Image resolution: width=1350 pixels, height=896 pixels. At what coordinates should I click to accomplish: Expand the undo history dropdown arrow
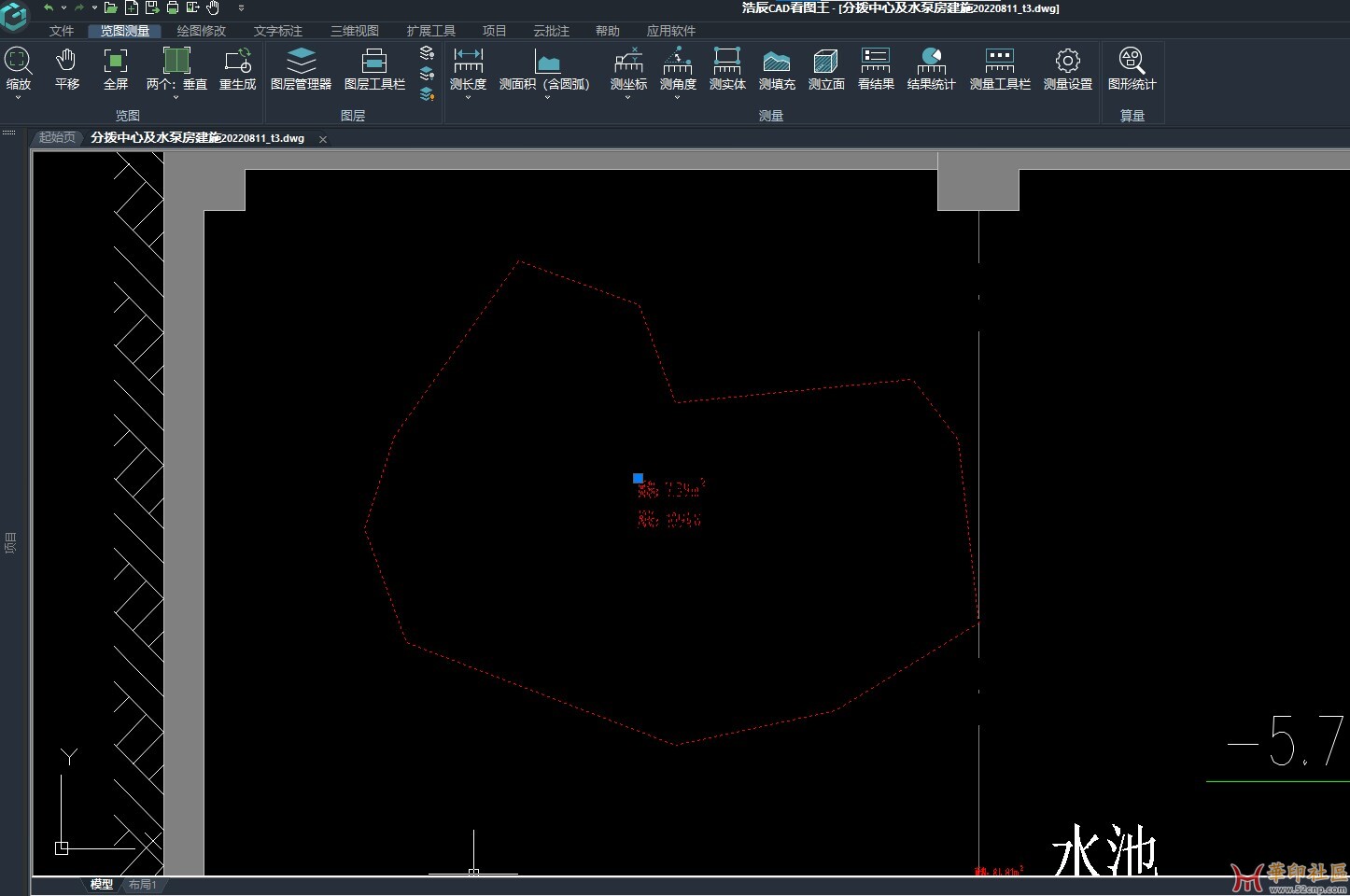tap(63, 7)
